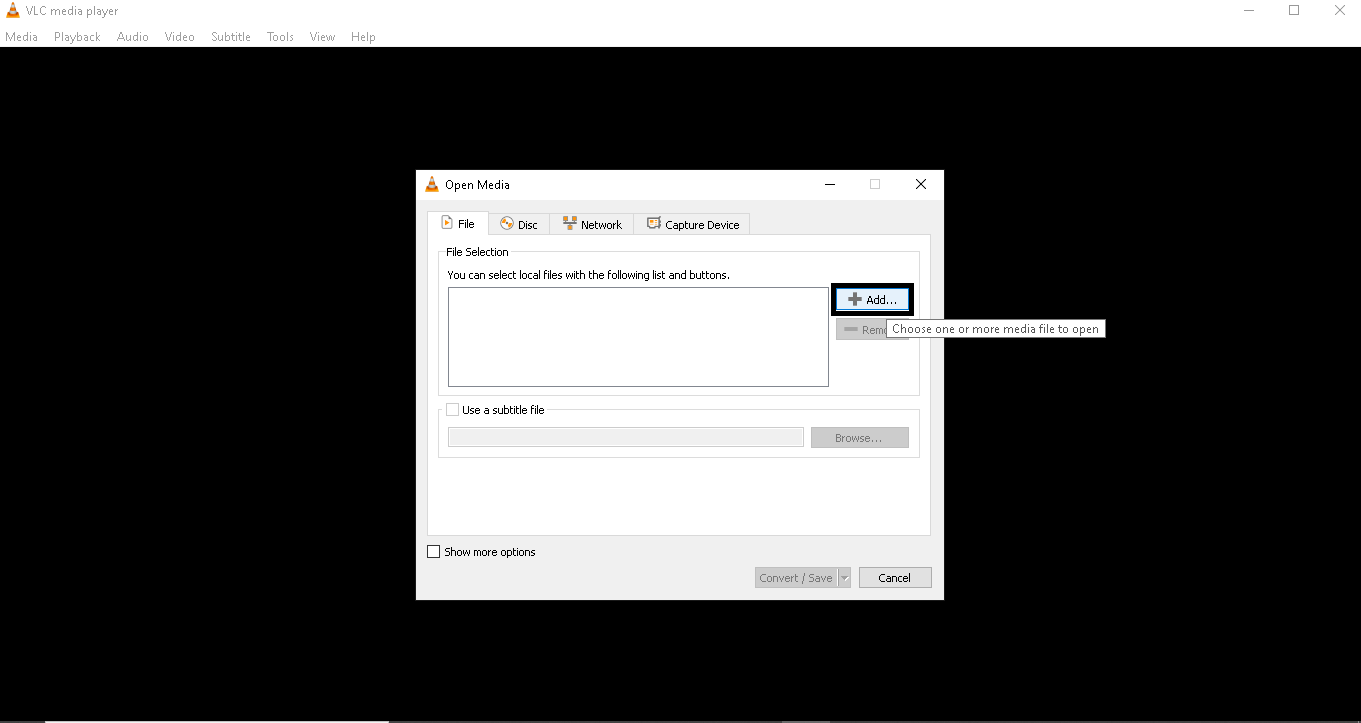1361x723 pixels.
Task: Open the View menu
Action: (322, 37)
